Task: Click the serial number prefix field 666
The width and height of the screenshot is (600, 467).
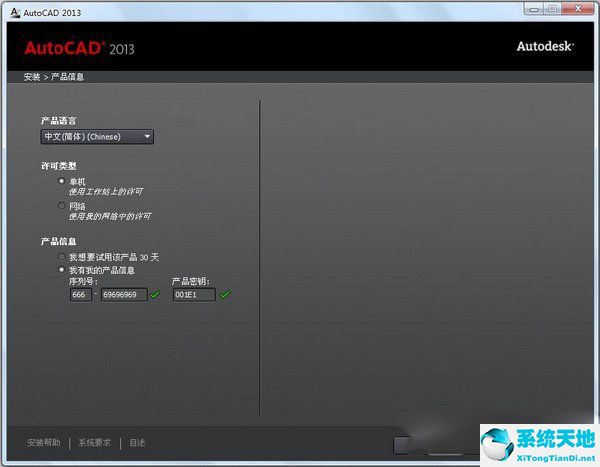Action: tap(81, 295)
